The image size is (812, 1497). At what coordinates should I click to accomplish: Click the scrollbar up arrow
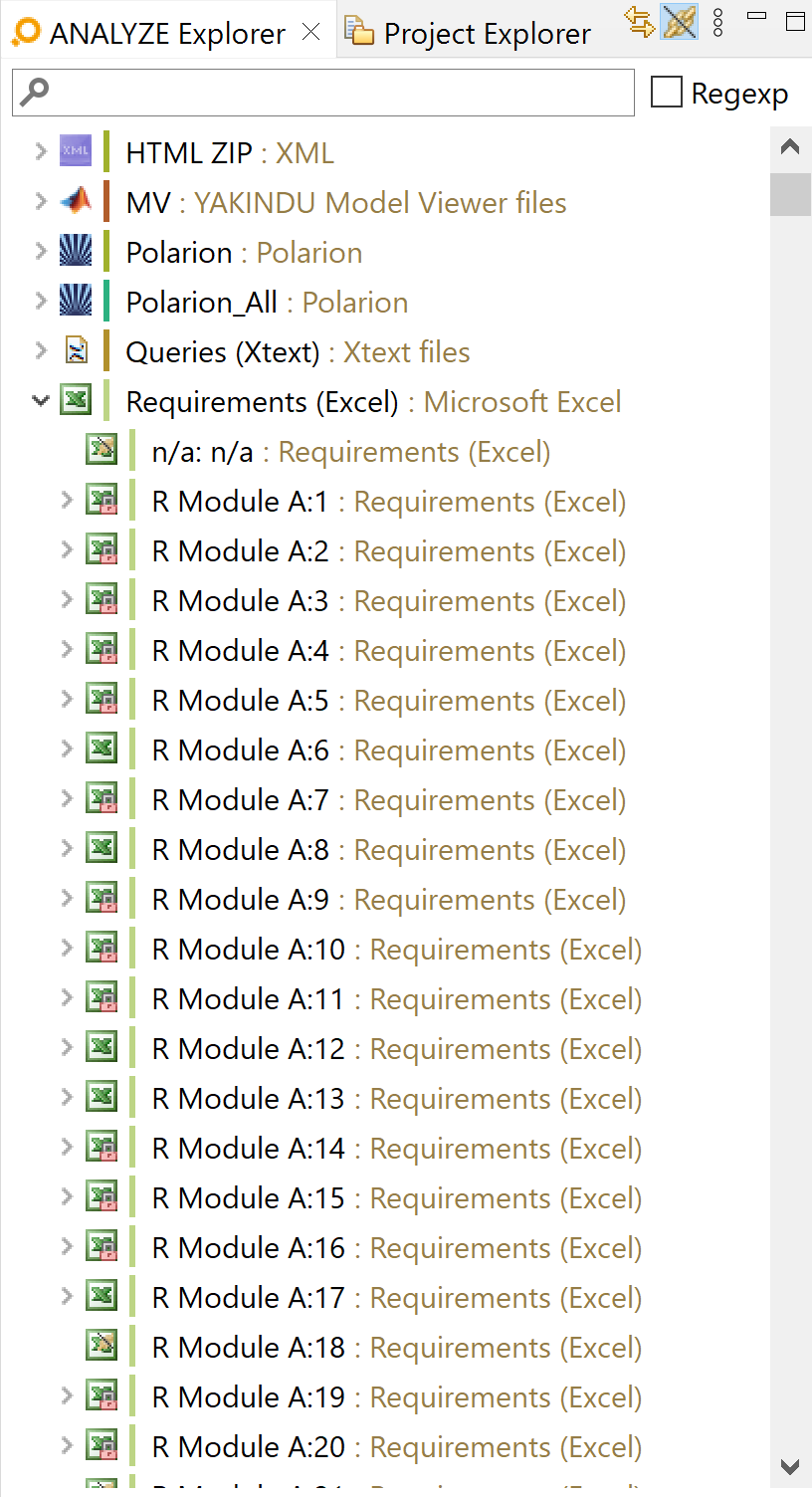[x=791, y=147]
